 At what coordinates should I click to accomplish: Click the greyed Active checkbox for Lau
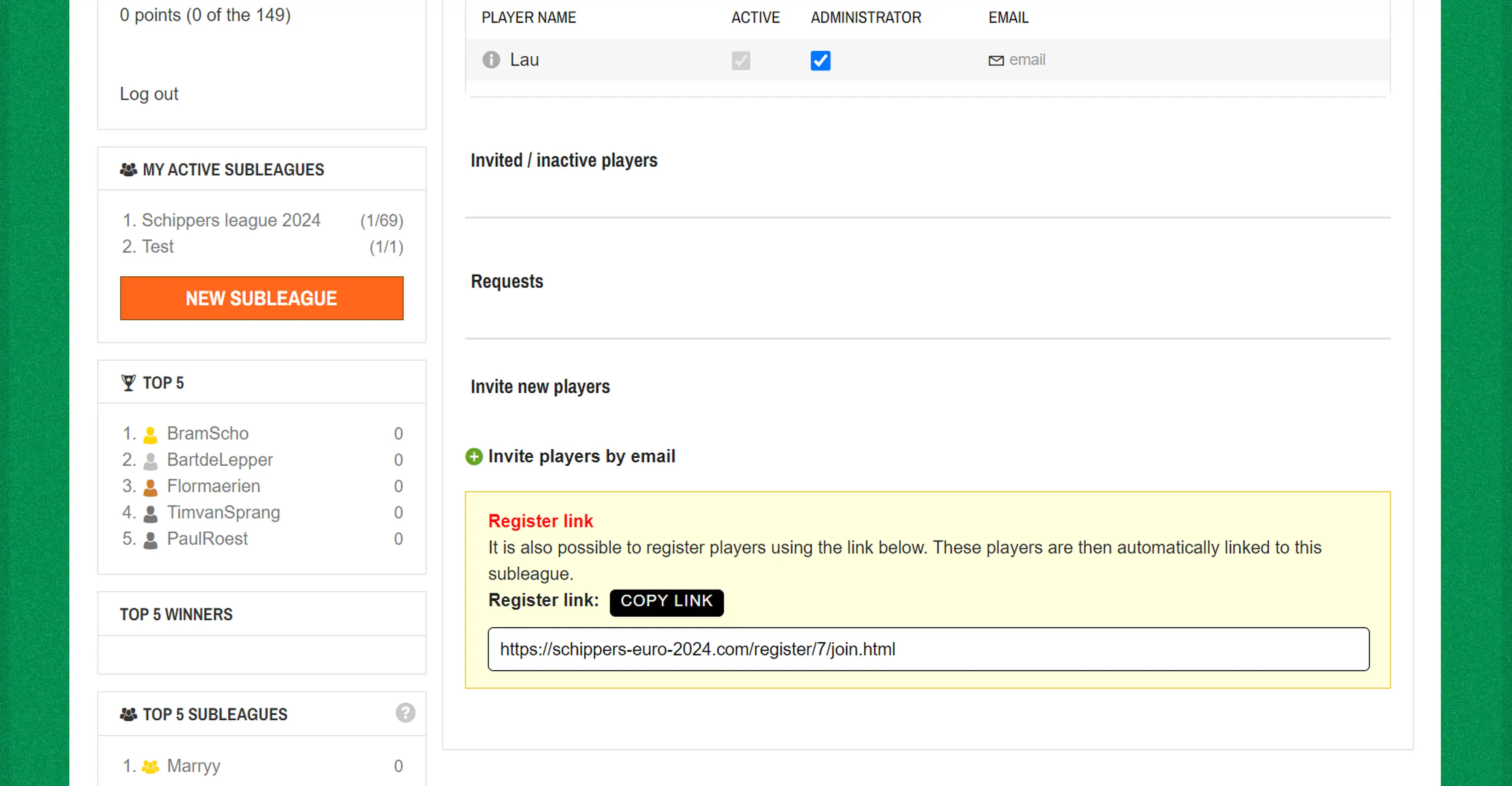740,61
